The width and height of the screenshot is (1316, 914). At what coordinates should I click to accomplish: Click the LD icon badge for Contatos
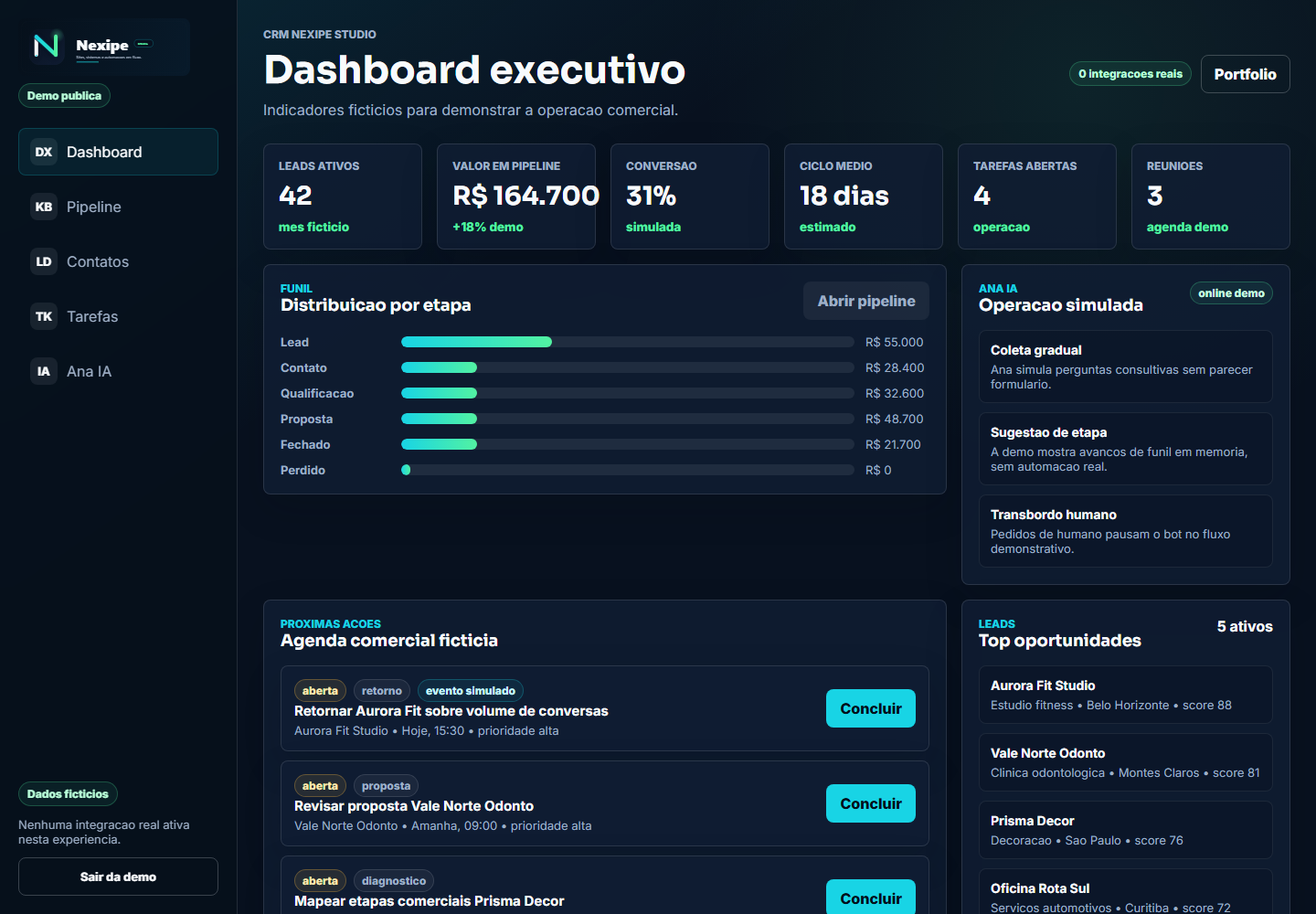pyautogui.click(x=44, y=261)
